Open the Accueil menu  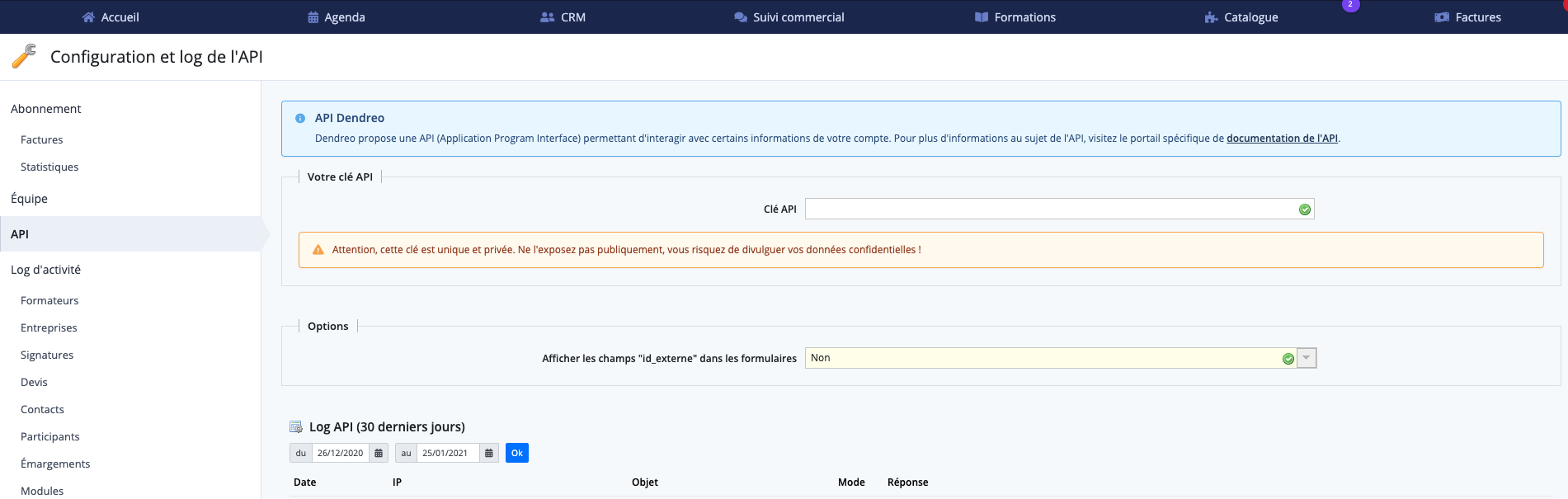coord(111,17)
